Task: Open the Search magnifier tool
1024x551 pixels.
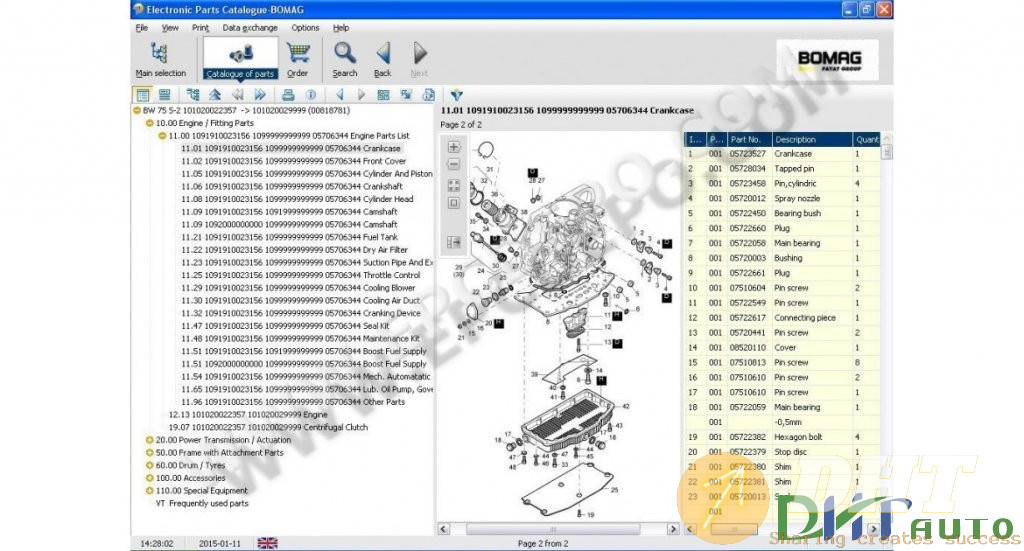Action: tap(344, 59)
